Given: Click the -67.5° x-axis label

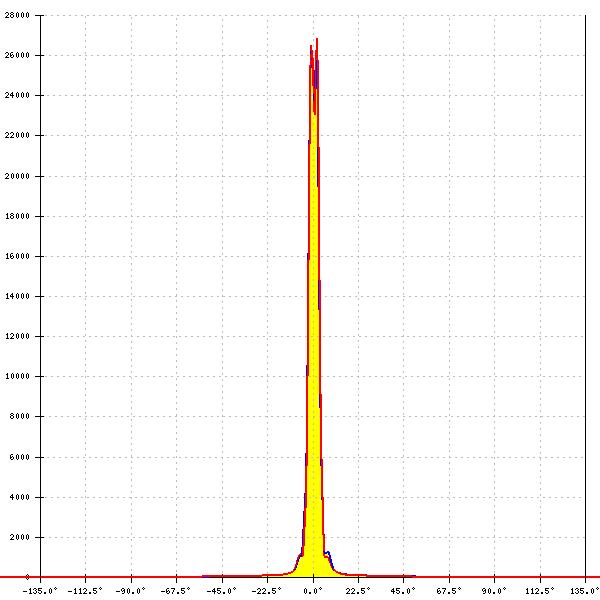Looking at the screenshot, I should (176, 591).
